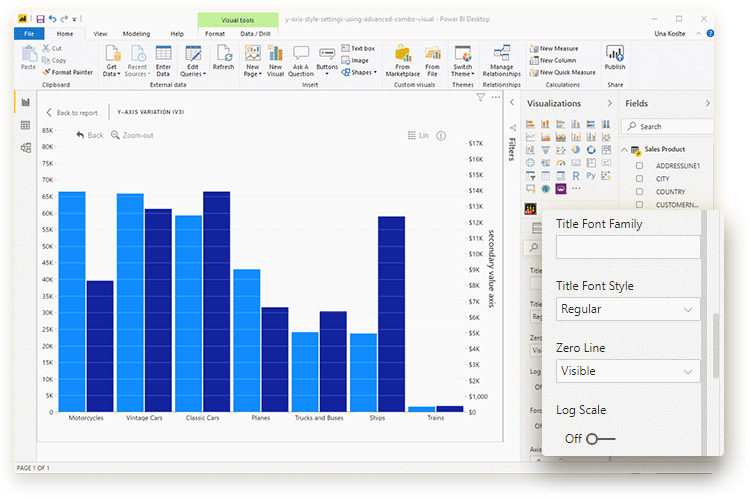Check the CUSTOMERN... field checkbox
The width and height of the screenshot is (750, 500).
[x=640, y=204]
